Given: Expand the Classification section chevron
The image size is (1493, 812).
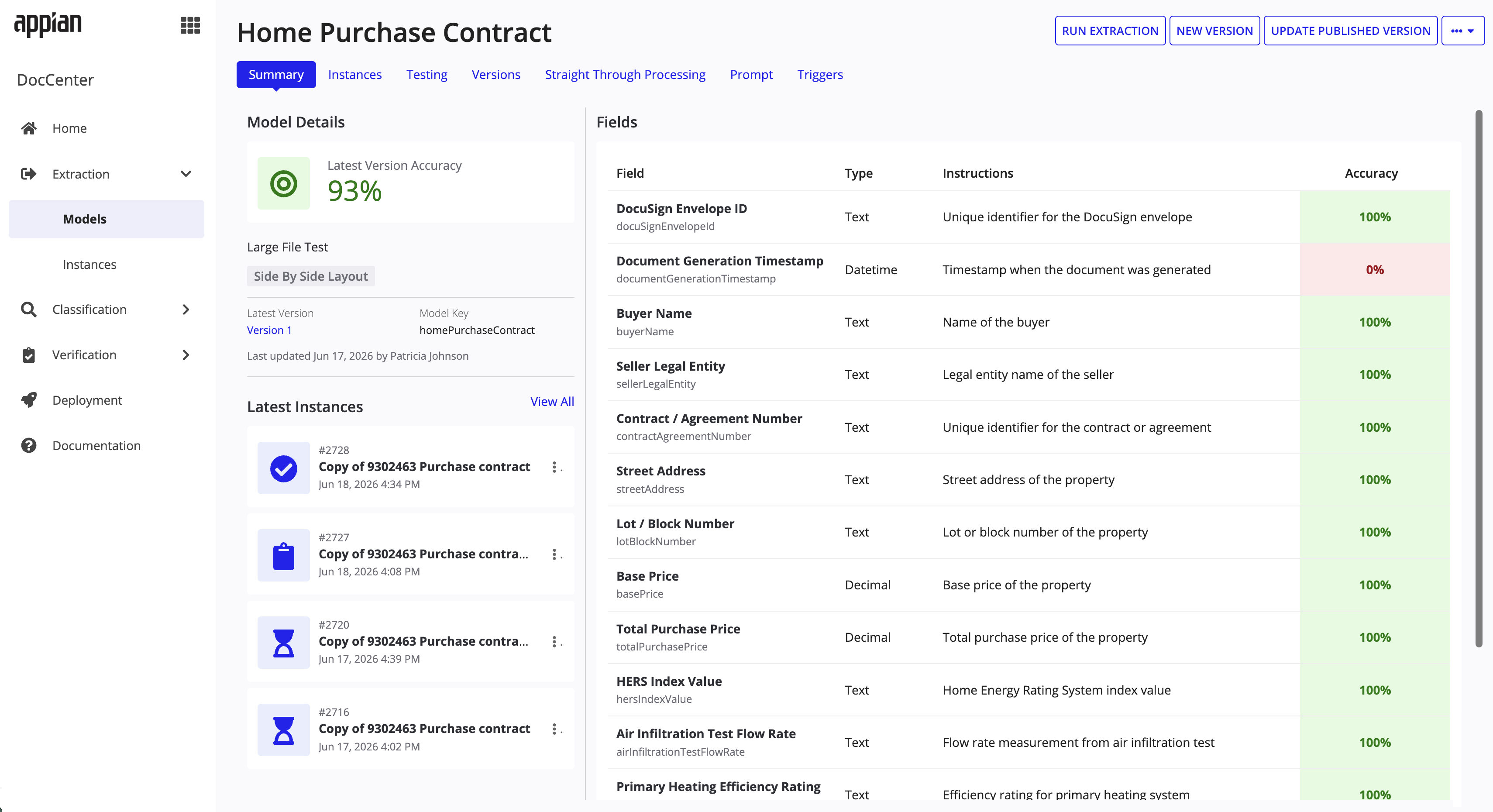Looking at the screenshot, I should 186,310.
